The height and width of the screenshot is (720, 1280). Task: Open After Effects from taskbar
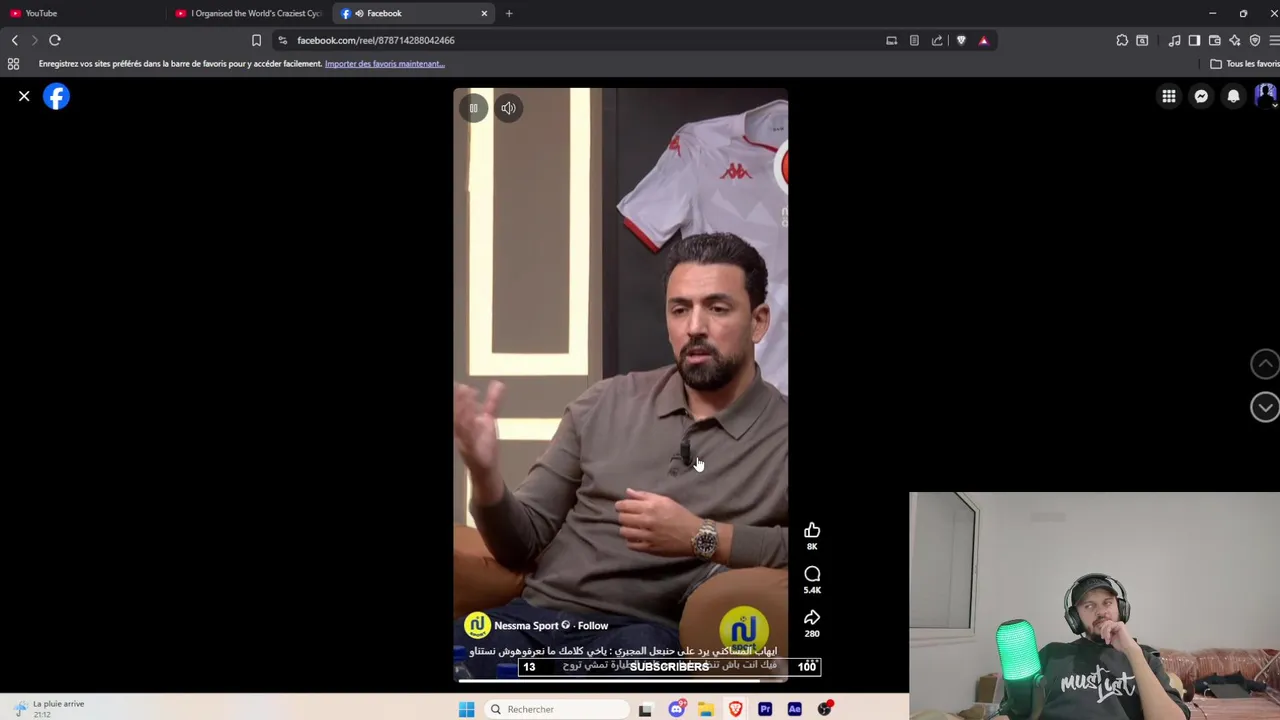[794, 709]
